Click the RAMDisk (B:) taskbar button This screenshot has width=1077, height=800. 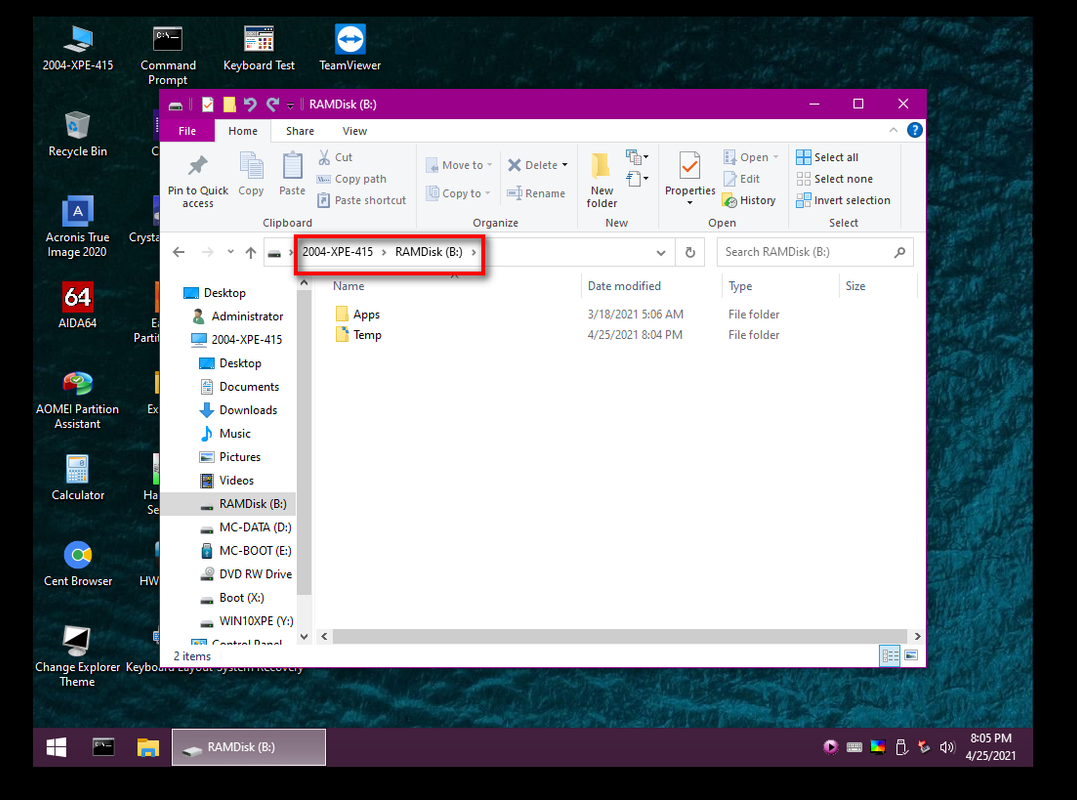coord(249,747)
